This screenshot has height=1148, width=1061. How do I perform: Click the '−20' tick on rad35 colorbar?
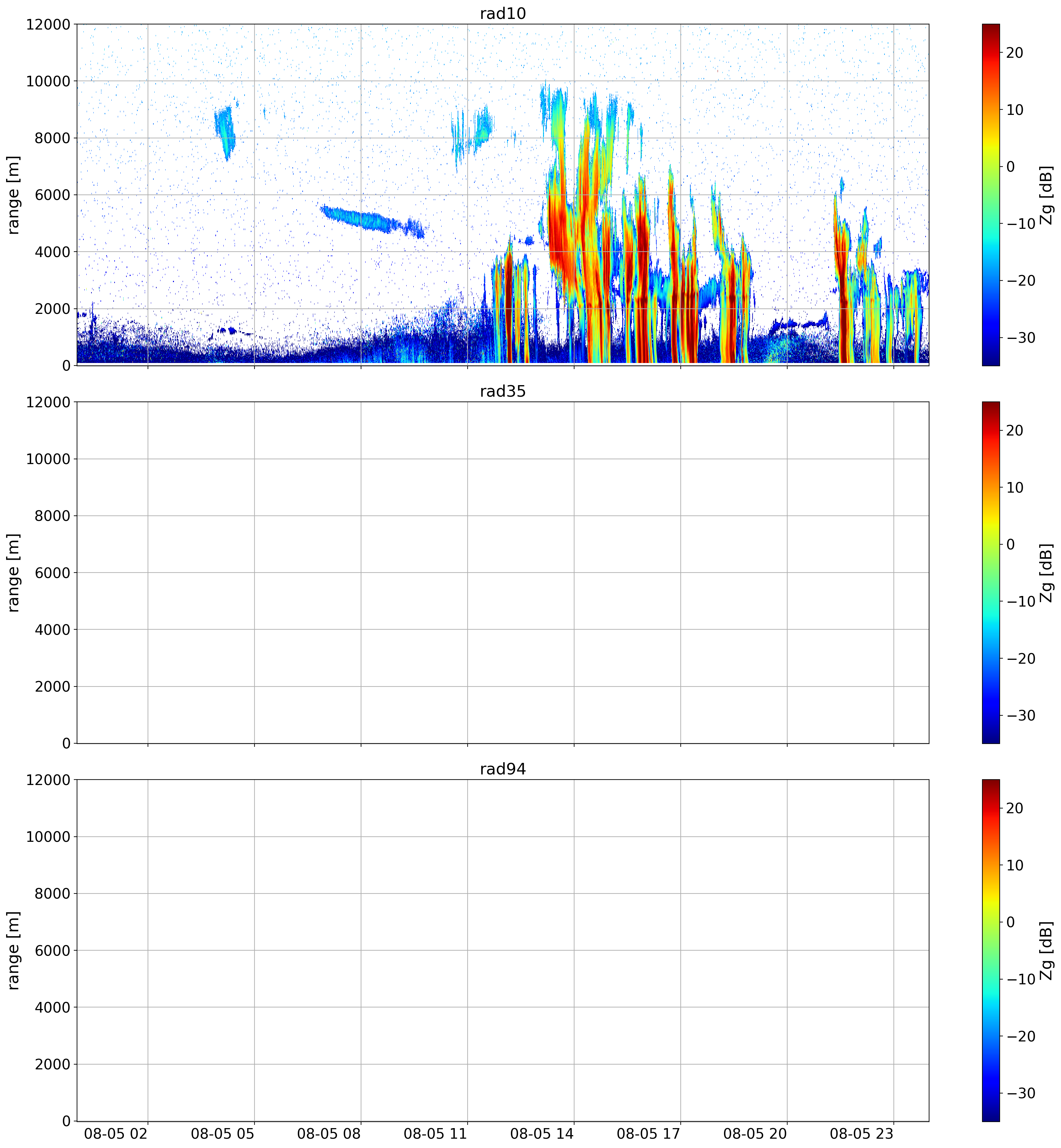pyautogui.click(x=1021, y=658)
